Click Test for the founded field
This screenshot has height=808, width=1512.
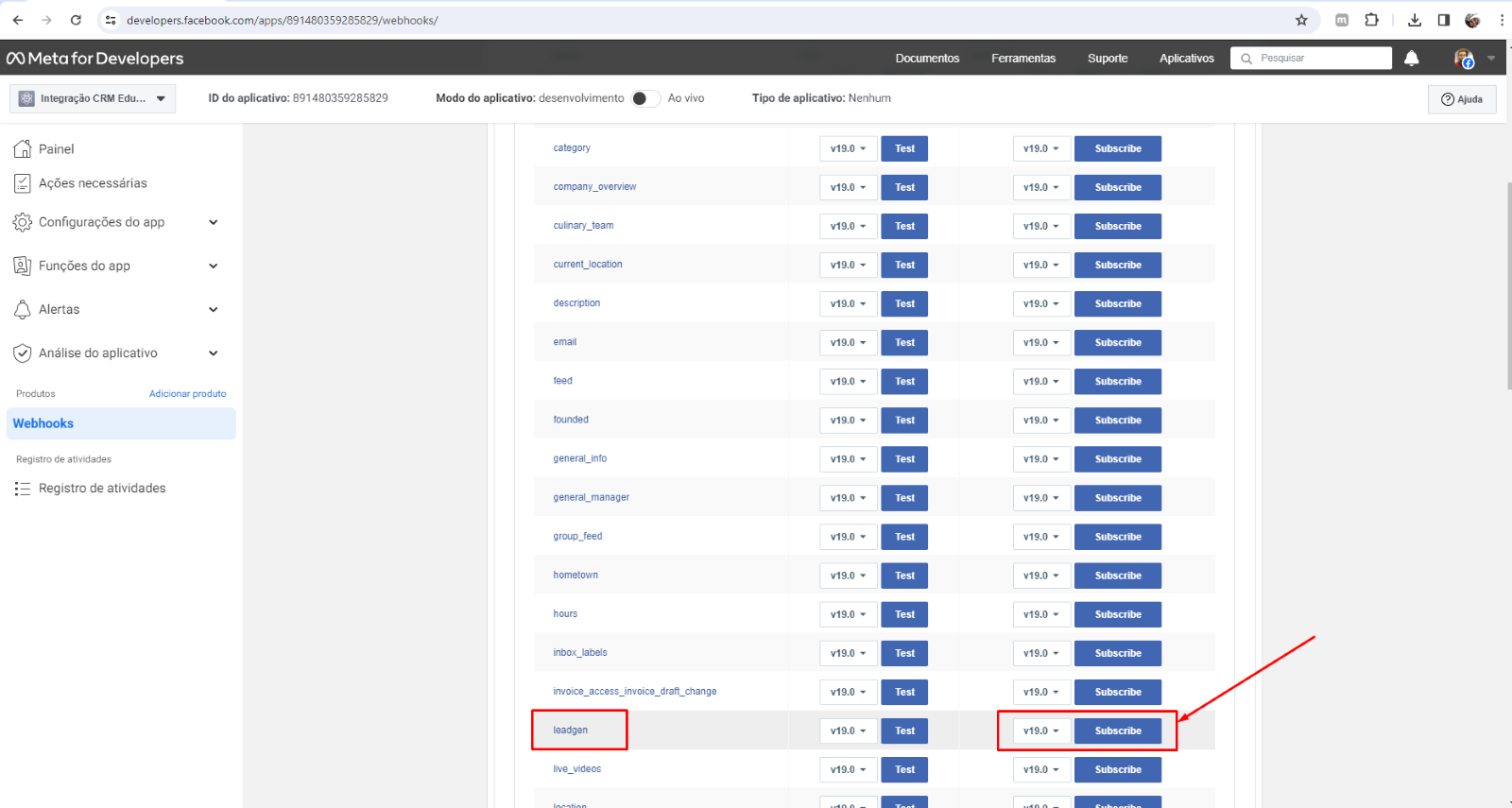click(x=904, y=420)
